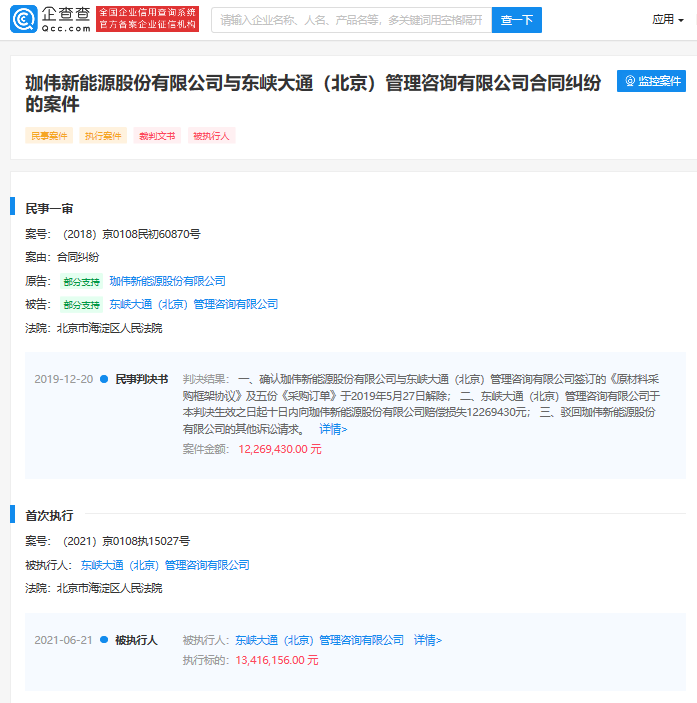Screen dimensions: 697x703
Task: Click the blue dot marker for 2019-12-20
Action: (x=104, y=380)
